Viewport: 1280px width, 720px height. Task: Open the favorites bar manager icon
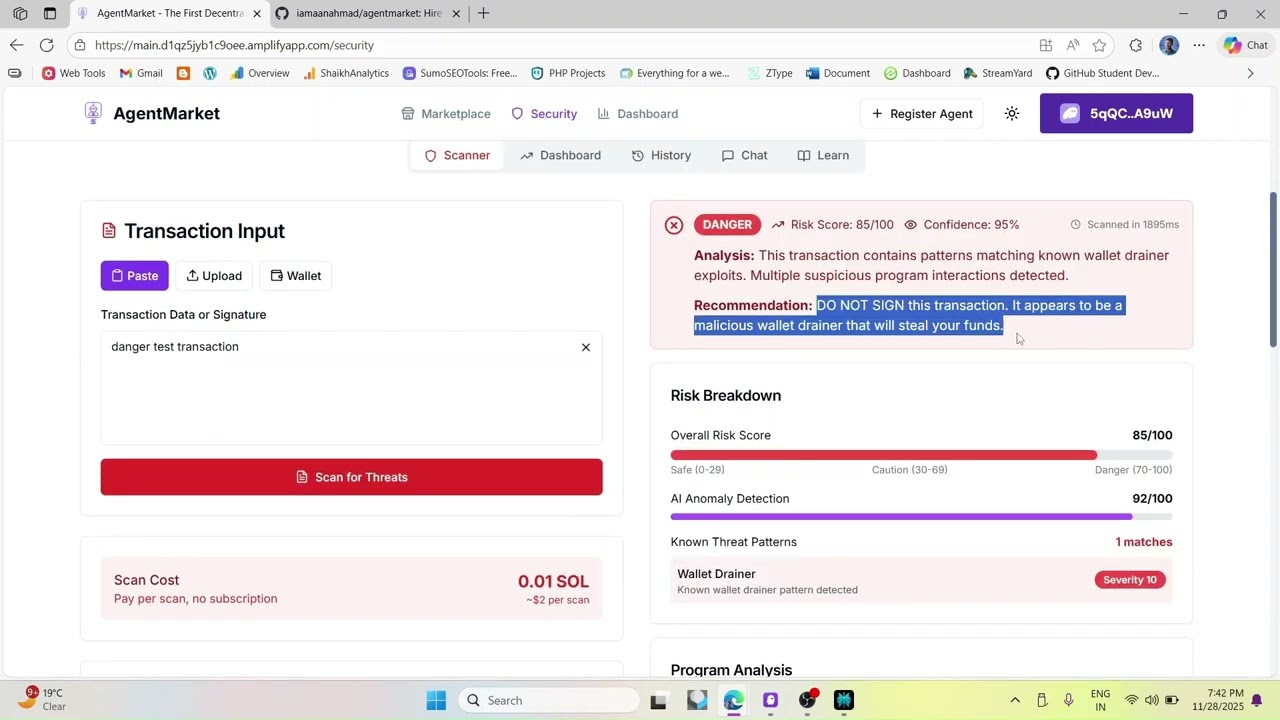coord(14,73)
